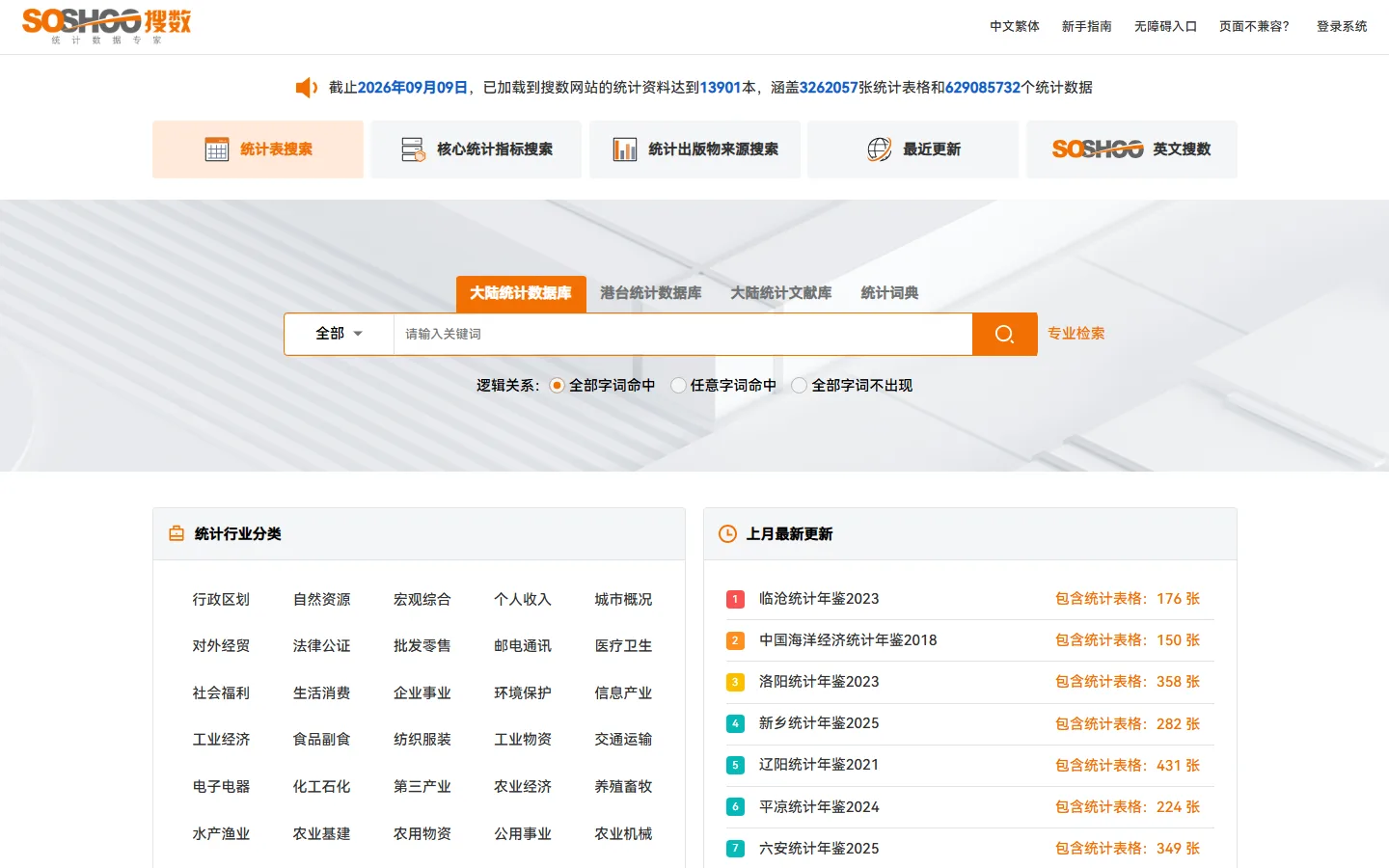Open the 专业检索 advanced search link
Image resolution: width=1389 pixels, height=868 pixels.
tap(1076, 334)
